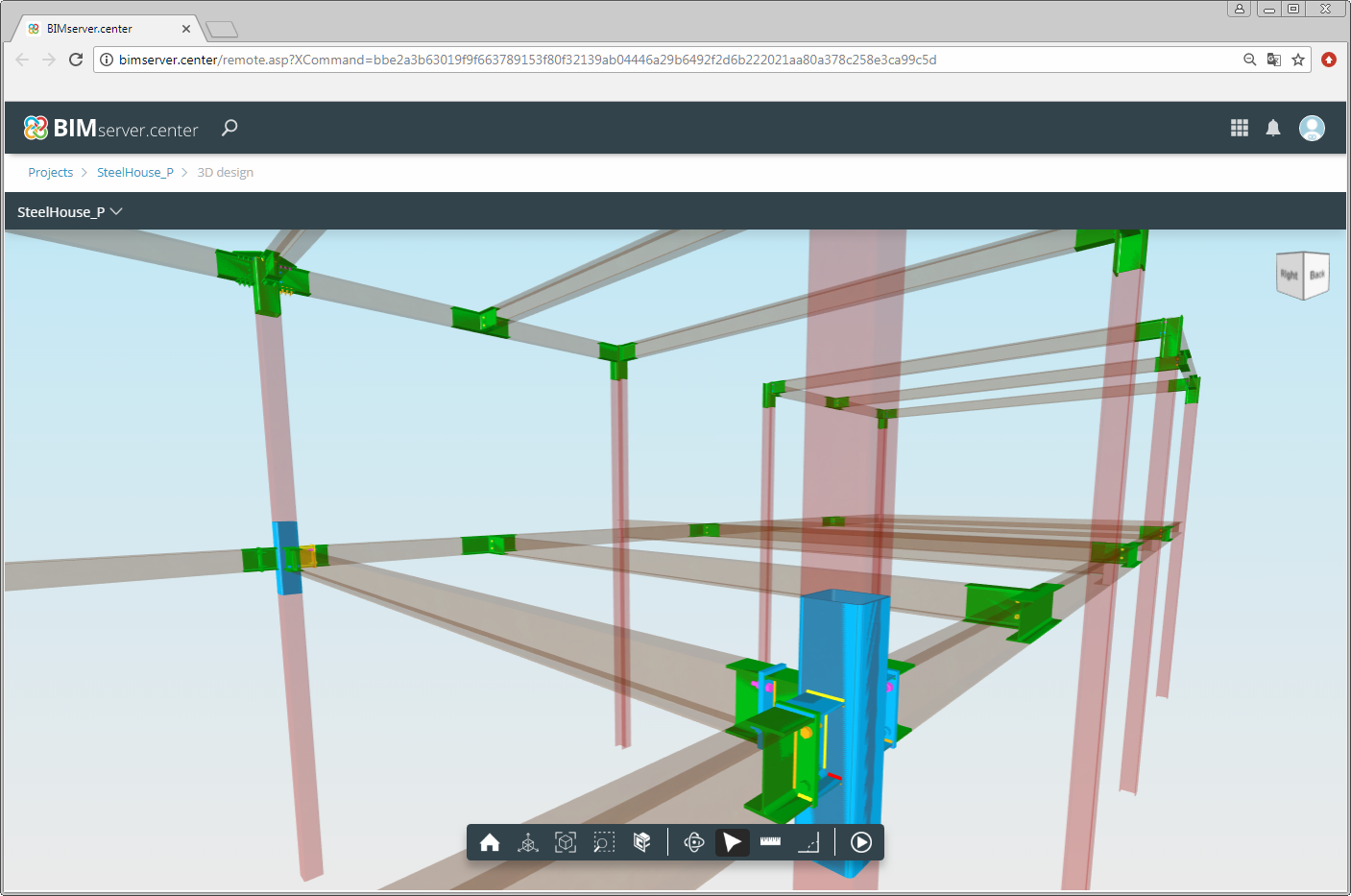Click the fit-model-to-view cube icon

click(566, 842)
